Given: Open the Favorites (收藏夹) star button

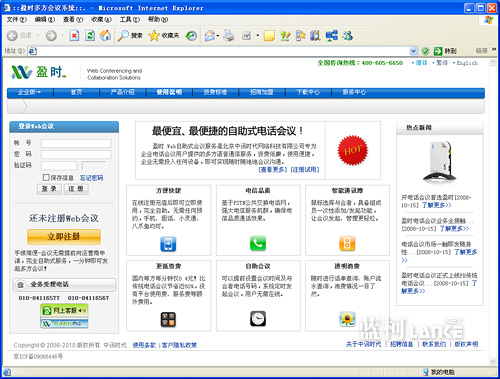Looking at the screenshot, I should [164, 35].
